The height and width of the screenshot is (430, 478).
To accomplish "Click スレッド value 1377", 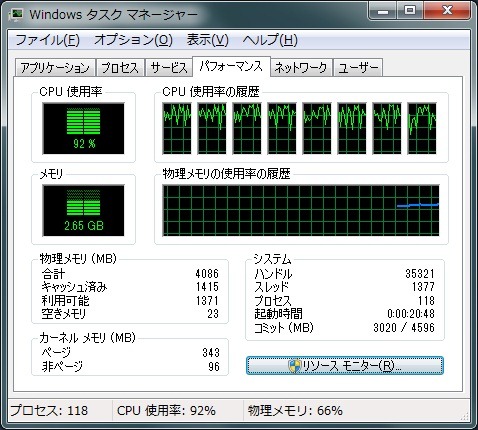I will (x=423, y=287).
